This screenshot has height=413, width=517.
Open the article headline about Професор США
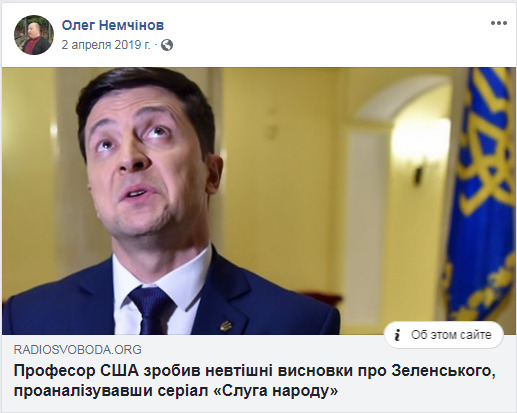(x=255, y=381)
